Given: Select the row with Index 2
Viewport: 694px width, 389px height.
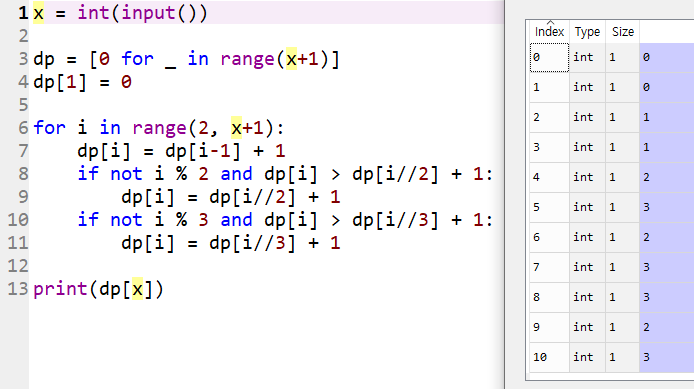Looking at the screenshot, I should tap(612, 117).
